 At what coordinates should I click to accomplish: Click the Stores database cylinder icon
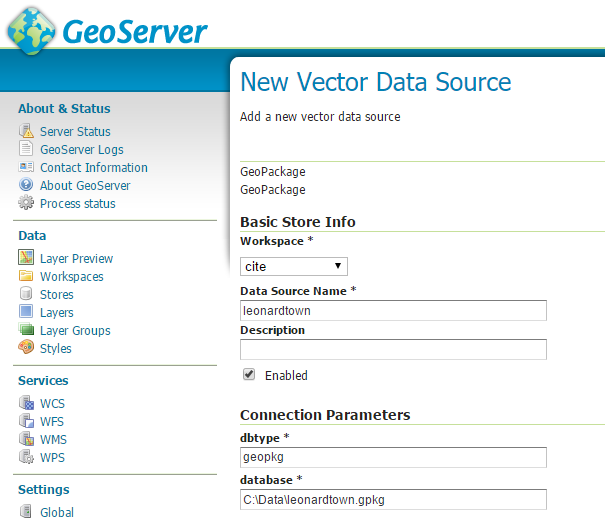tap(26, 294)
